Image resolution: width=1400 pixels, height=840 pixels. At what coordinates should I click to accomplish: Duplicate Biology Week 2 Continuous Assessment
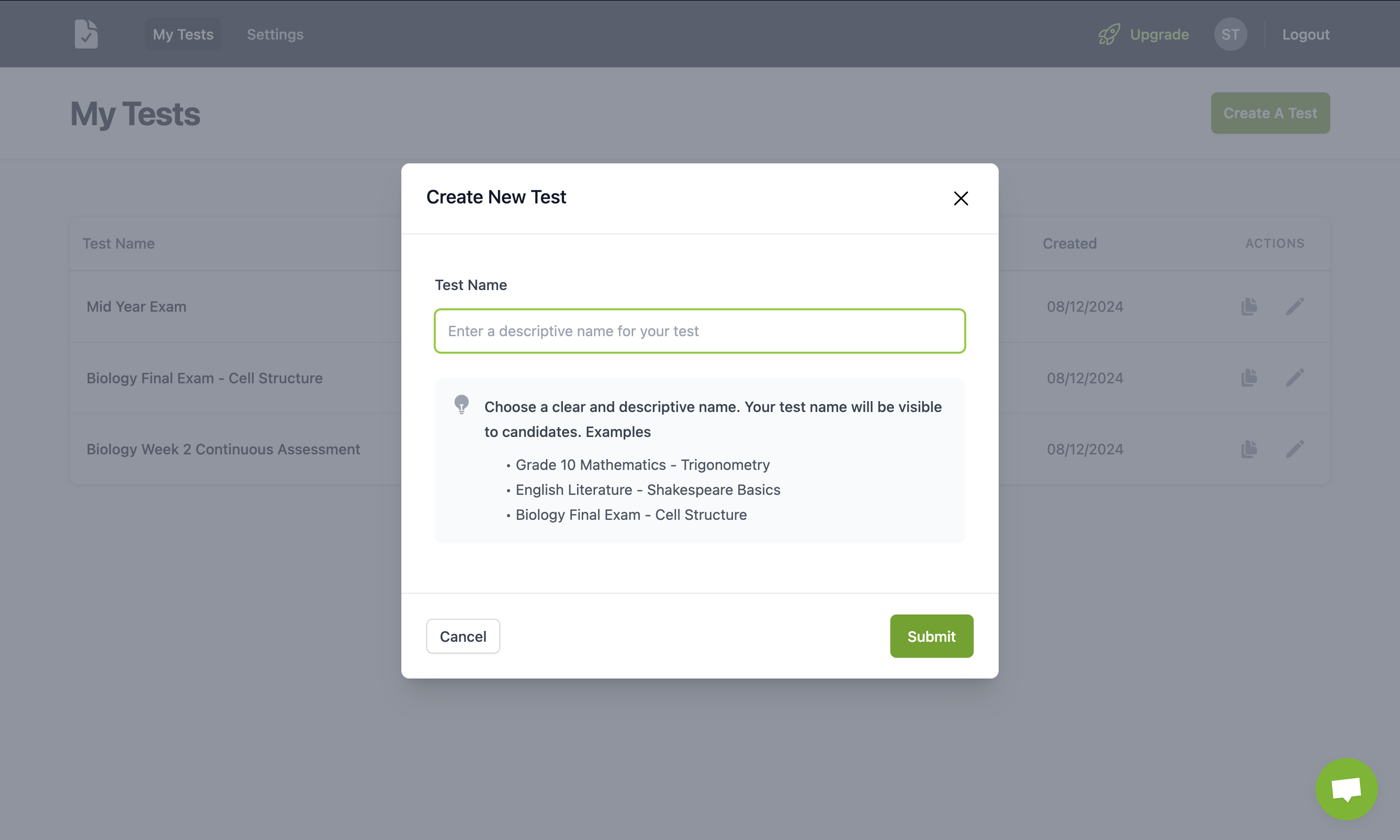[1249, 449]
